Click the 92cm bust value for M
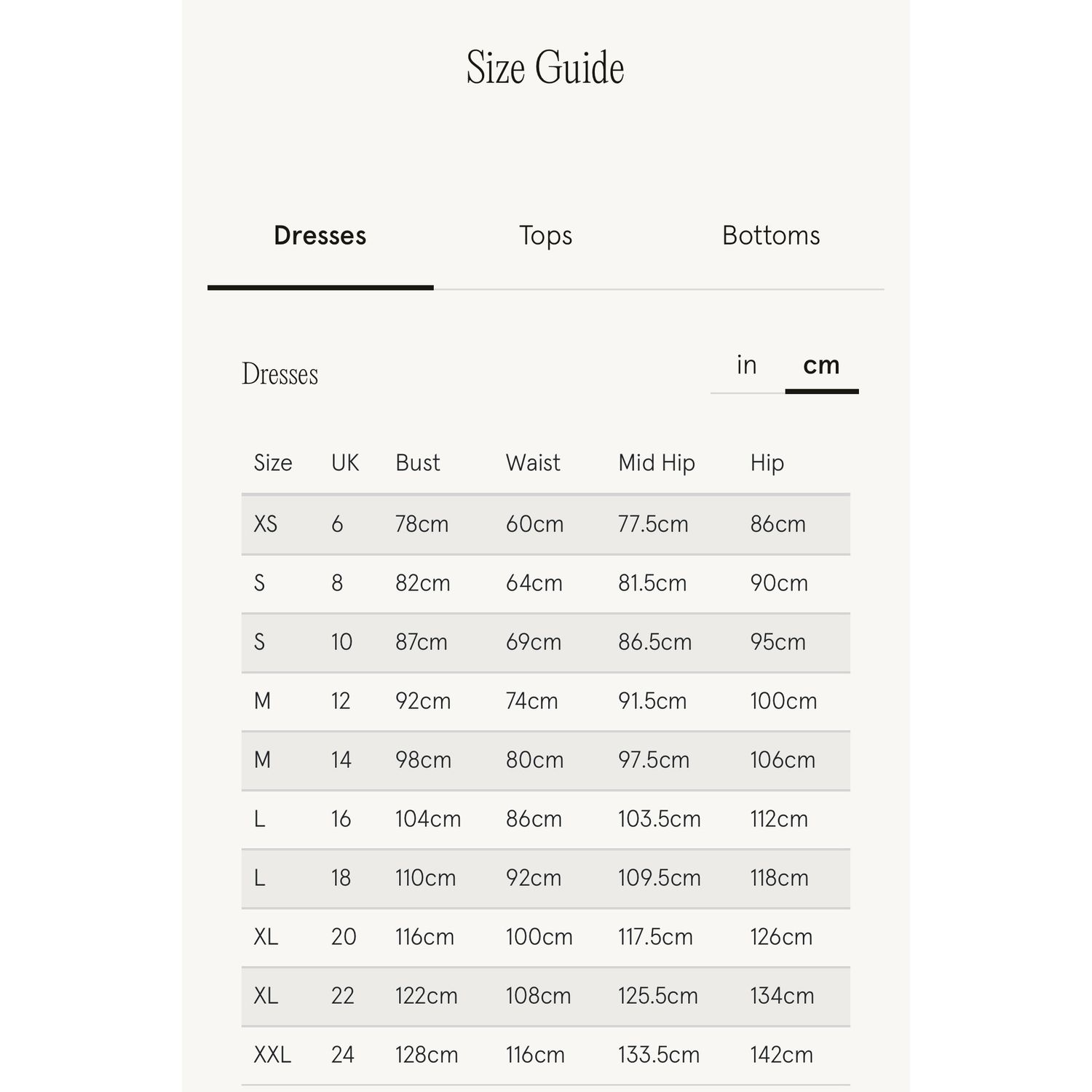 422,701
